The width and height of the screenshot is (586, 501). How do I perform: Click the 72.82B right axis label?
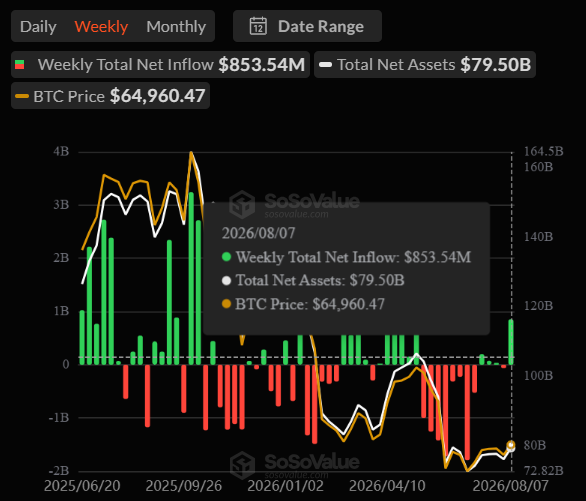coord(544,470)
